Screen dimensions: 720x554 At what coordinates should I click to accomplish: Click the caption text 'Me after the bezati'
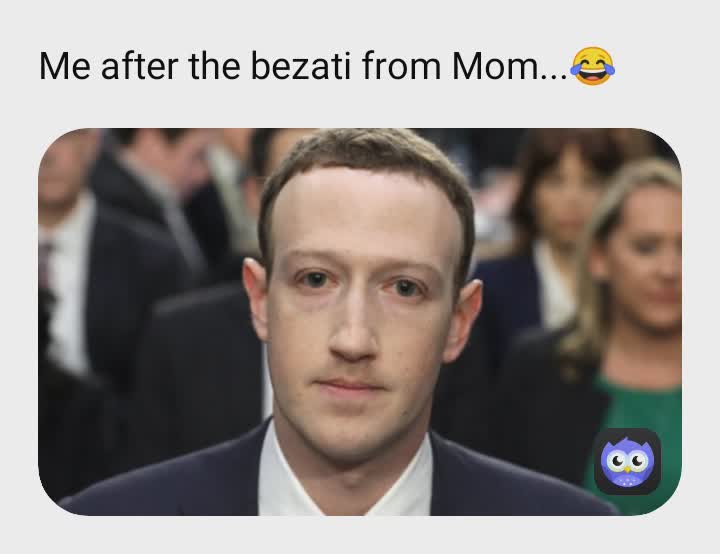pyautogui.click(x=195, y=66)
